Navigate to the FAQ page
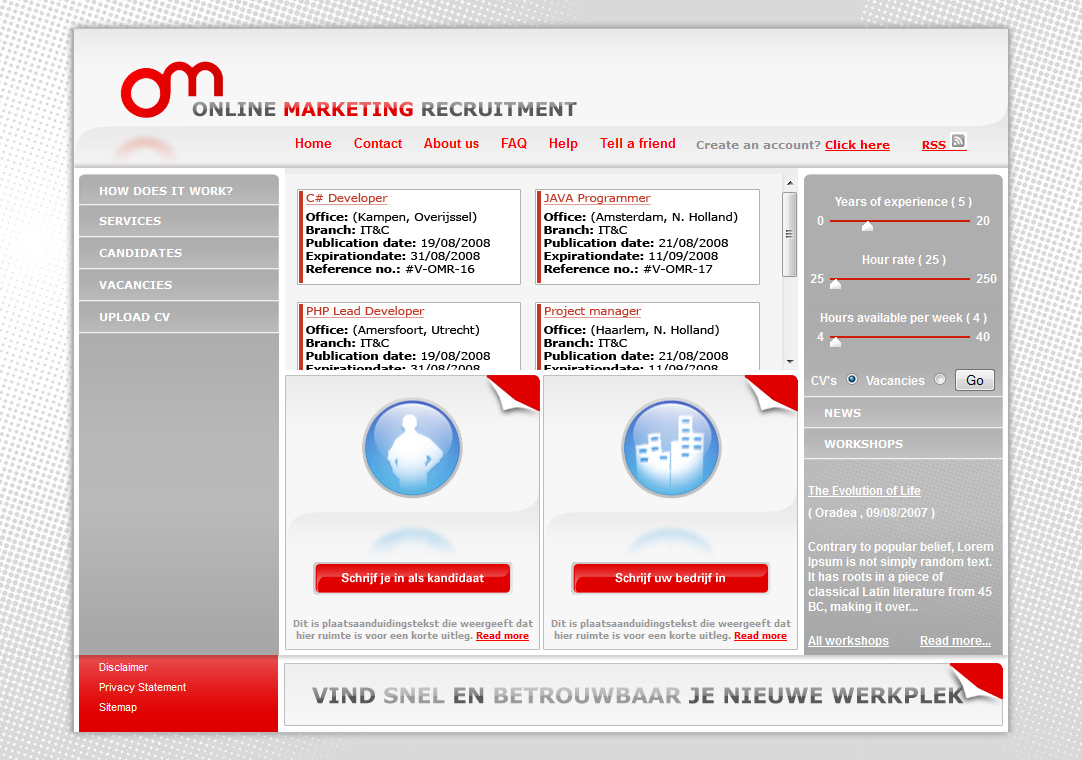 (513, 143)
